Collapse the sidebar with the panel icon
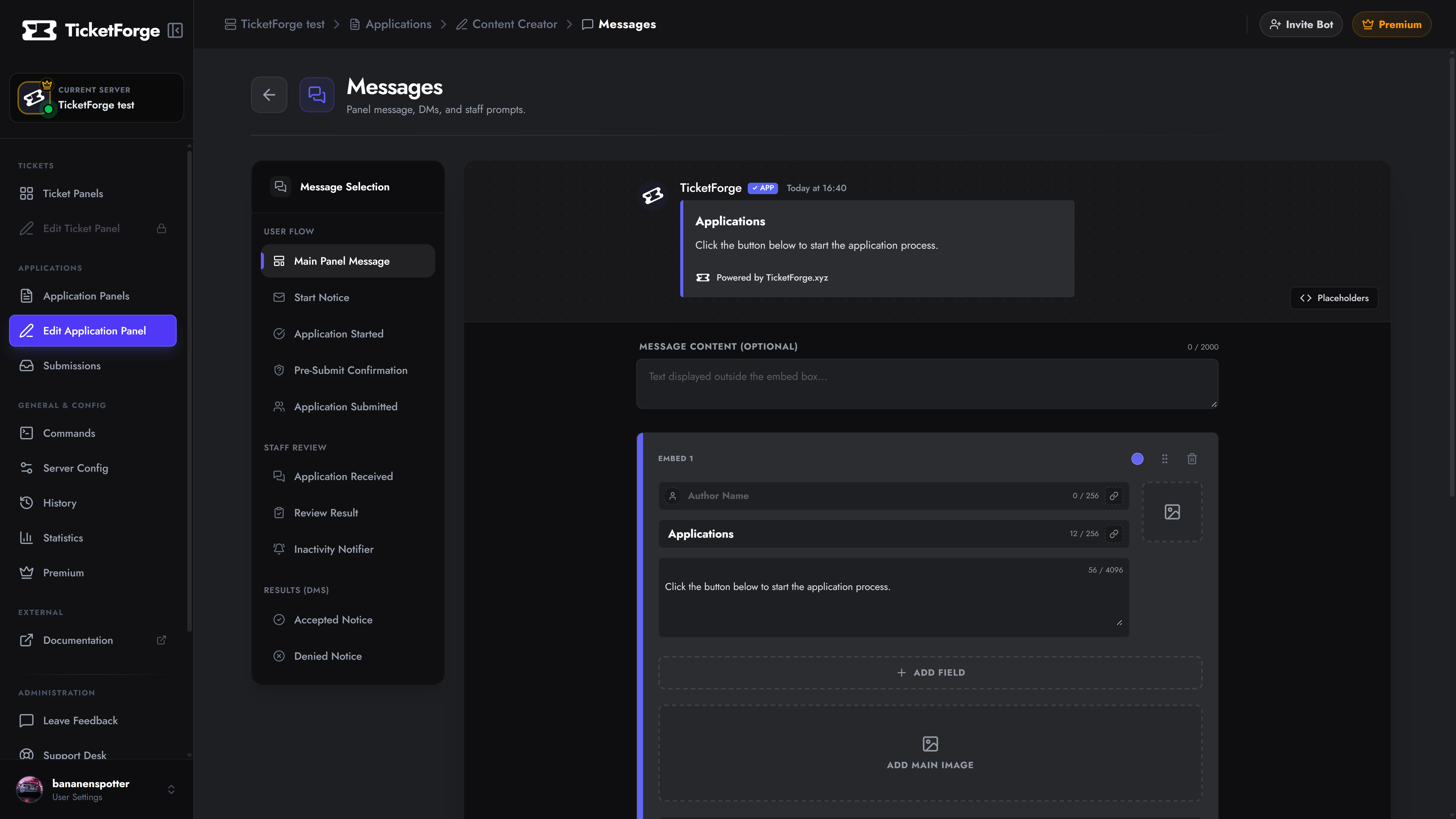Screen dimensions: 1456x819 click(x=175, y=31)
